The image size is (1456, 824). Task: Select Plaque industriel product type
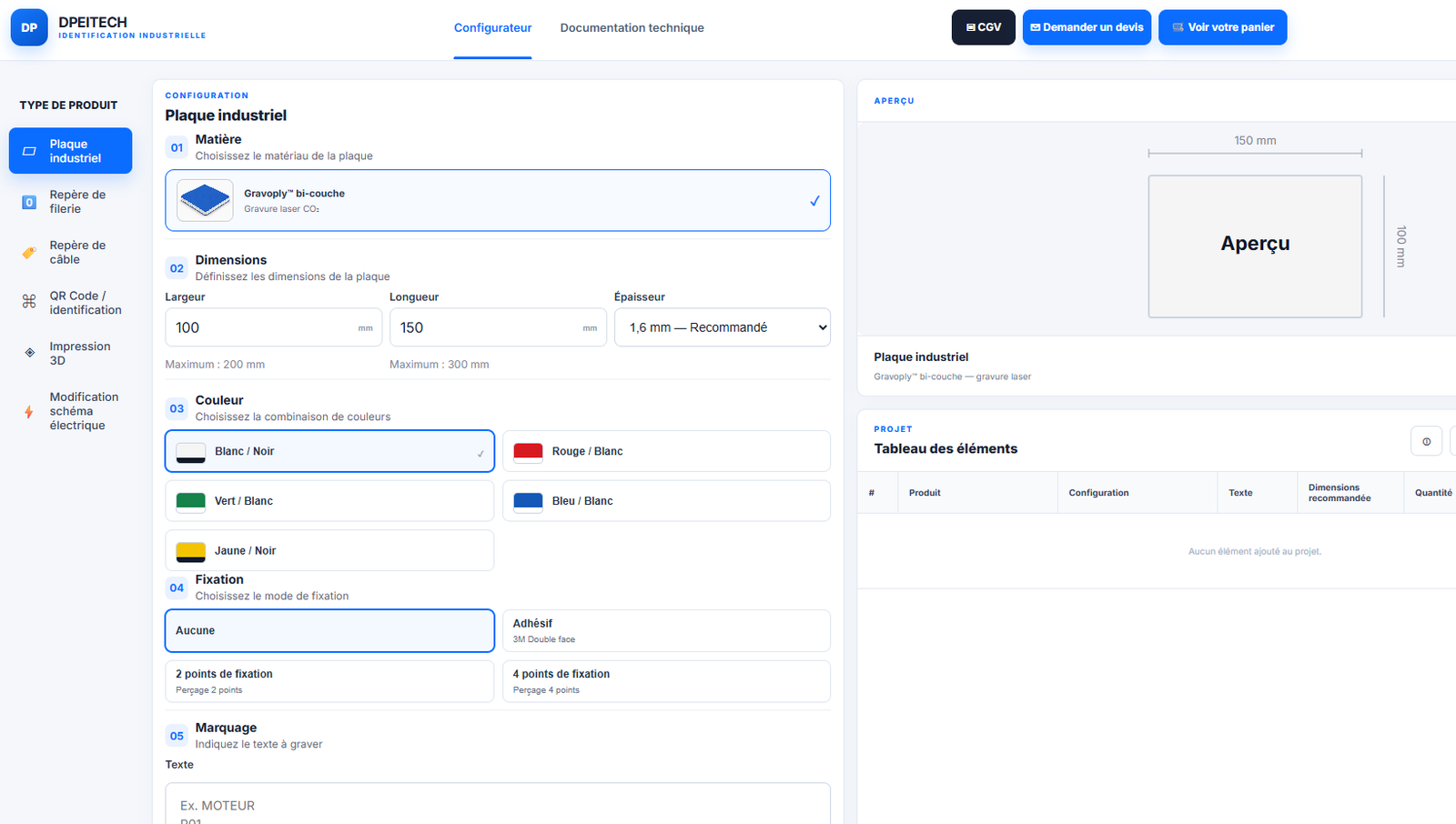pos(70,151)
